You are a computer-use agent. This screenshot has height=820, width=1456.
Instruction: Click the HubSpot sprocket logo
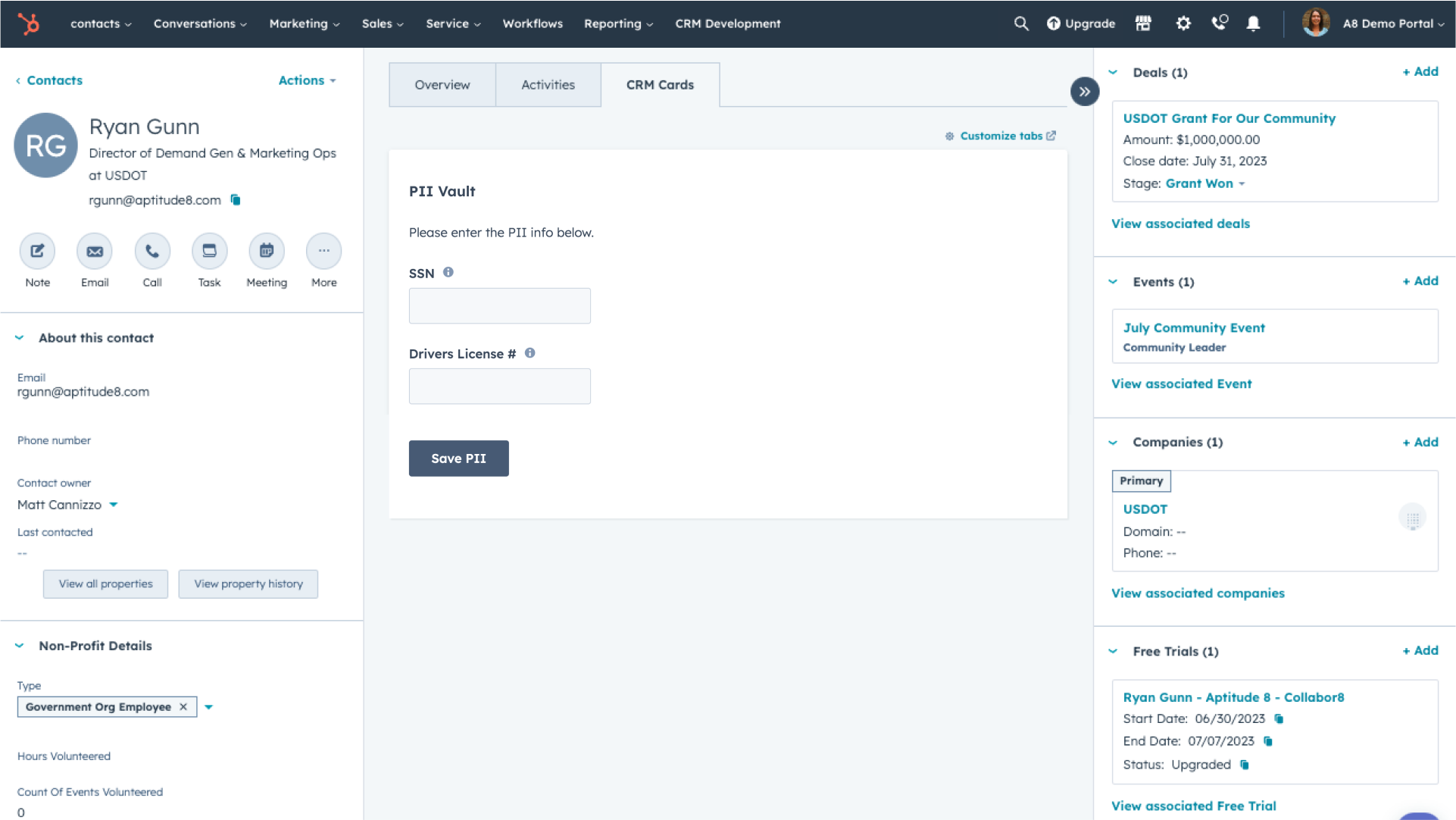pyautogui.click(x=29, y=23)
